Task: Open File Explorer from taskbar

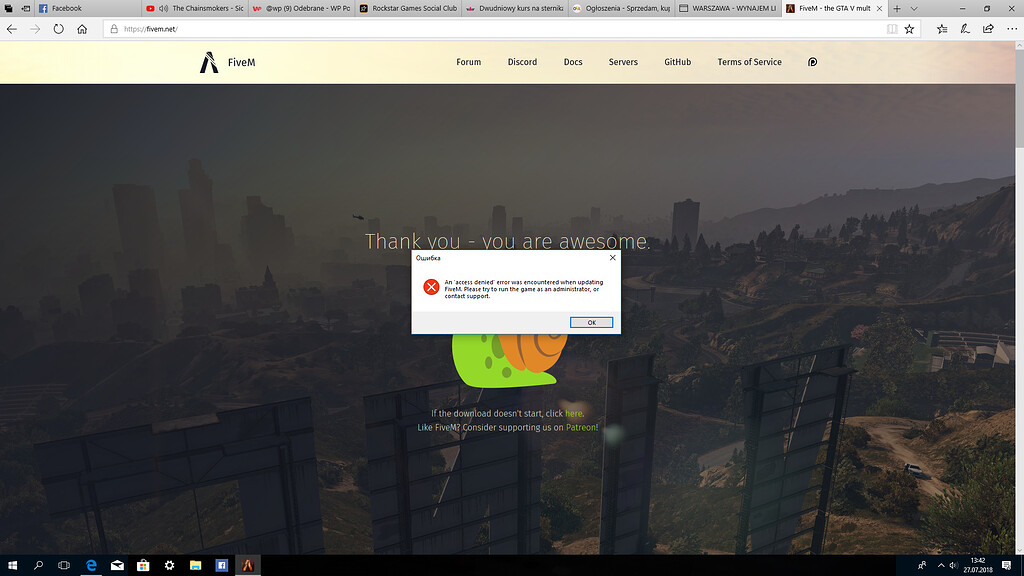Action: (x=195, y=566)
